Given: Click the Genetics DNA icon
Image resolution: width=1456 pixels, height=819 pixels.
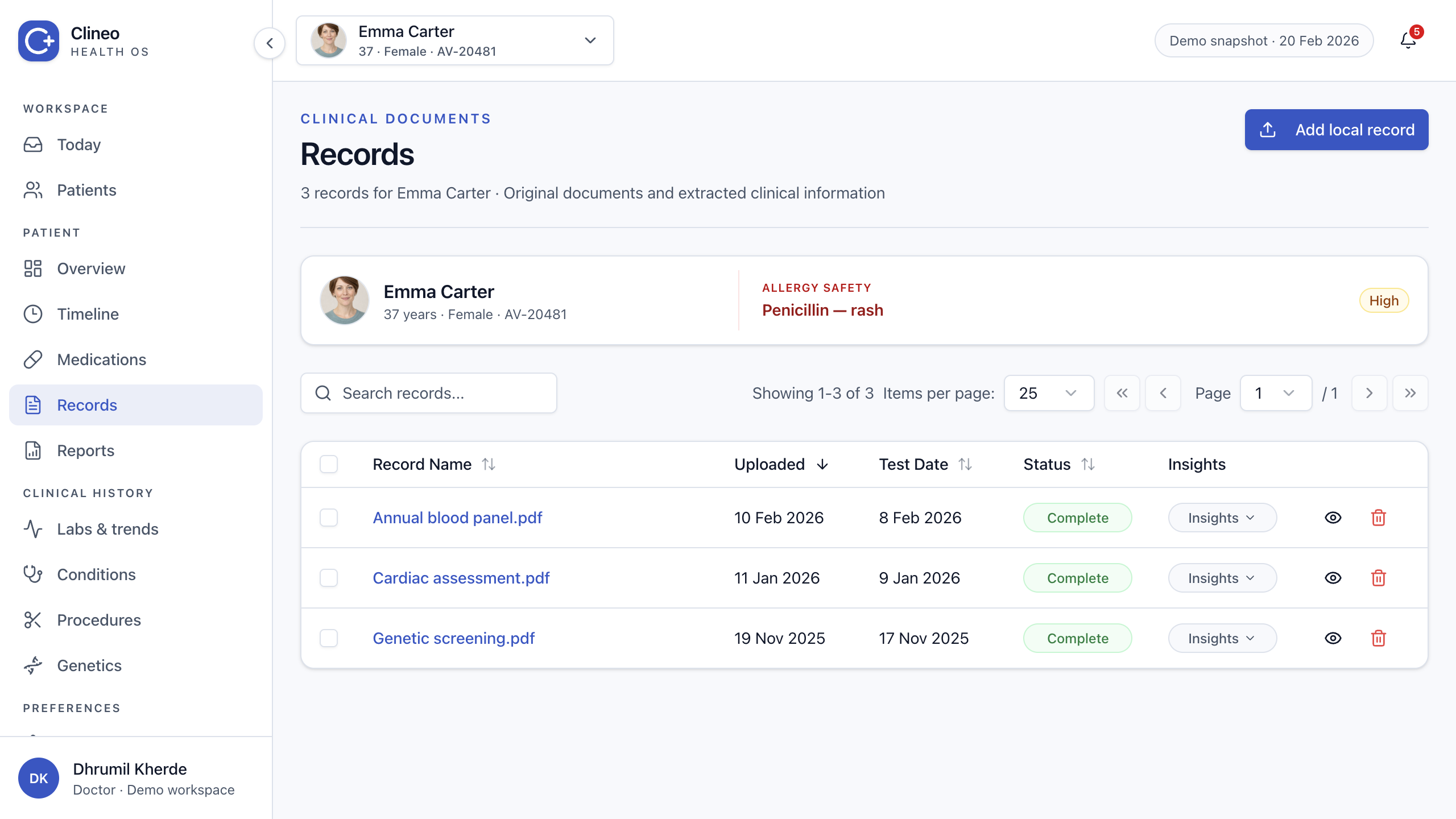Looking at the screenshot, I should pyautogui.click(x=33, y=665).
